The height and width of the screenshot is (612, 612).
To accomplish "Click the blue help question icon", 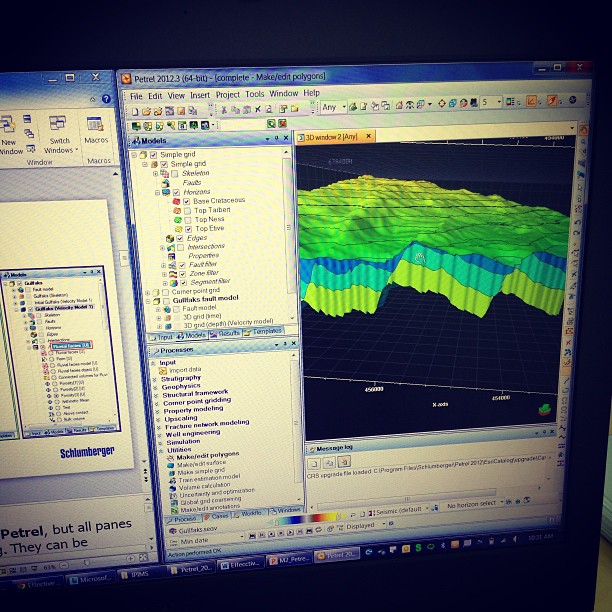I will (106, 99).
